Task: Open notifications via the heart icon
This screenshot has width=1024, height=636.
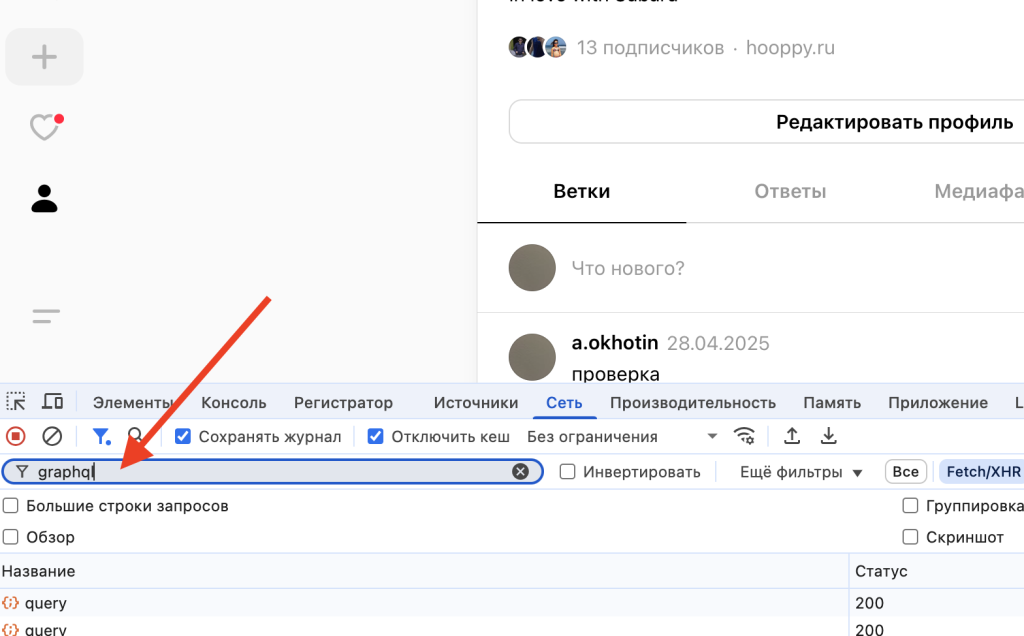Action: coord(44,127)
